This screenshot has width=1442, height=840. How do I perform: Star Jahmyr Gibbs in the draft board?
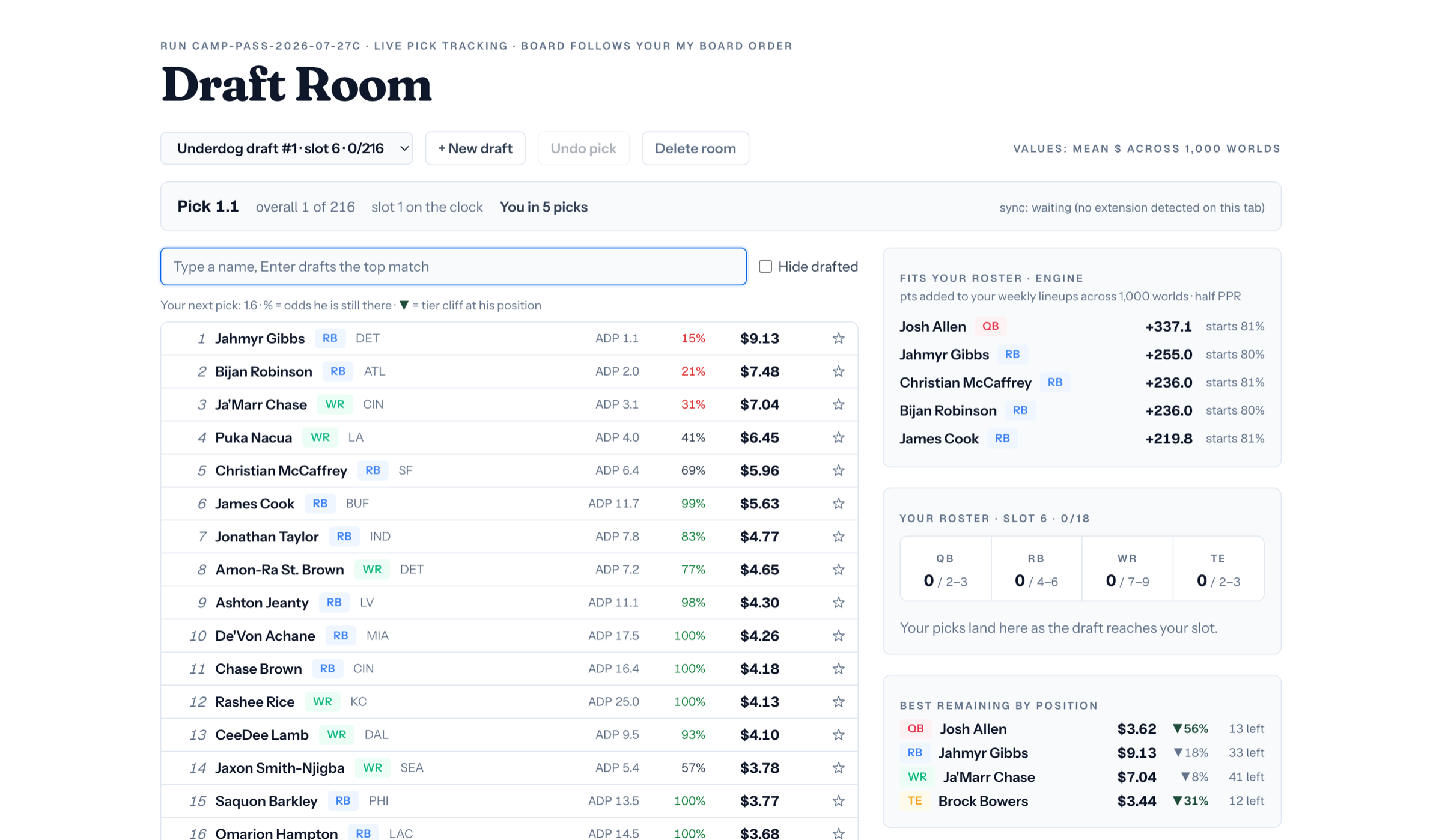(x=838, y=338)
